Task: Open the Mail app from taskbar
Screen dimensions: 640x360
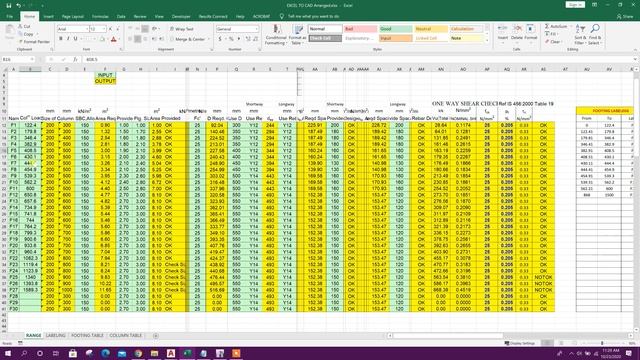Action: [x=122, y=353]
